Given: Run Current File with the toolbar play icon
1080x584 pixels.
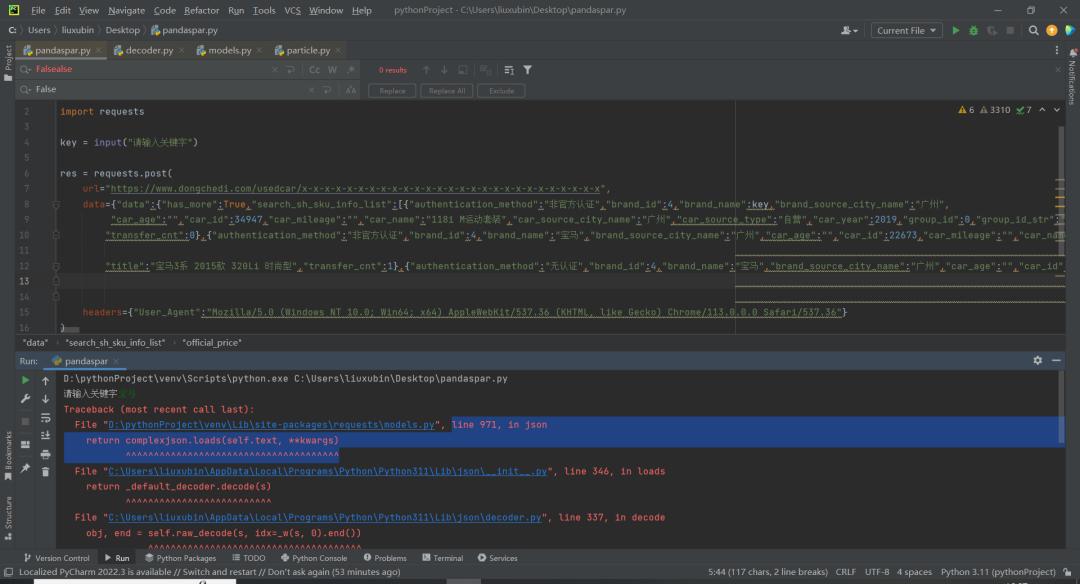Looking at the screenshot, I should click(x=956, y=30).
